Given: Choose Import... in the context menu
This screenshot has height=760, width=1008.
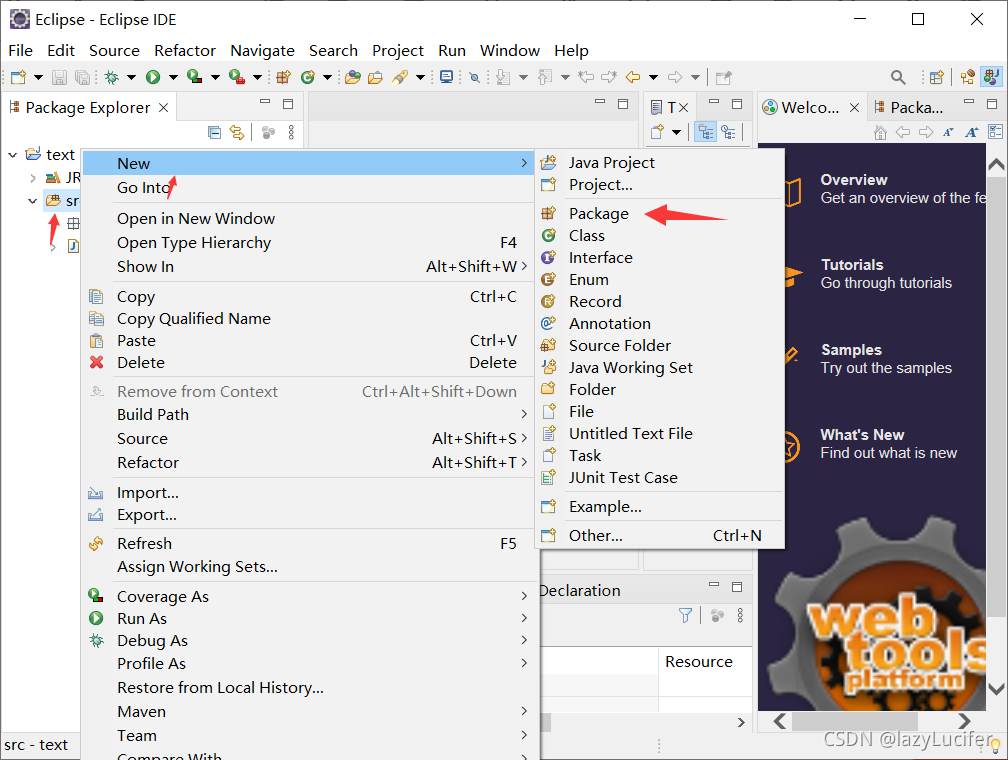Looking at the screenshot, I should [x=310, y=493].
